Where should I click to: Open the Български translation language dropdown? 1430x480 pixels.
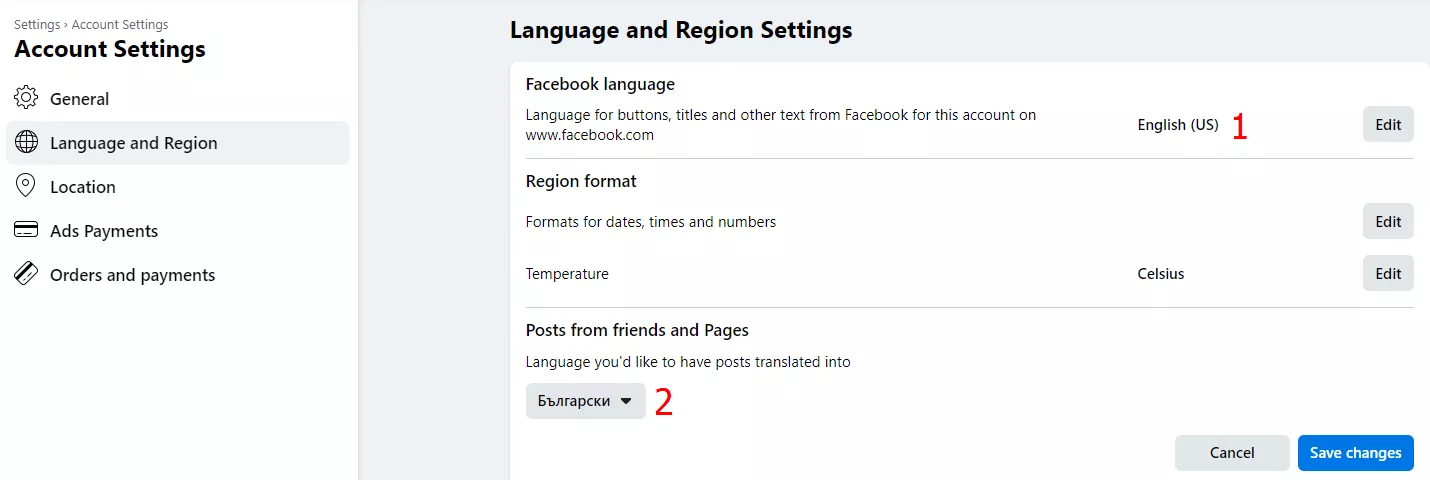pyautogui.click(x=586, y=401)
